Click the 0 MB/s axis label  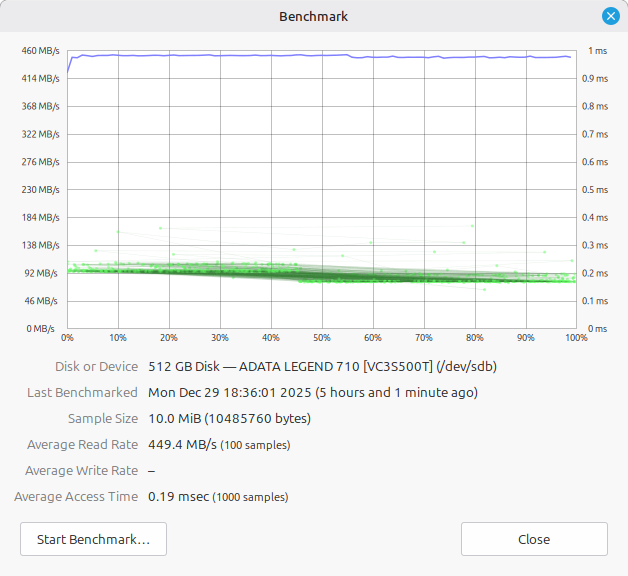tap(42, 328)
